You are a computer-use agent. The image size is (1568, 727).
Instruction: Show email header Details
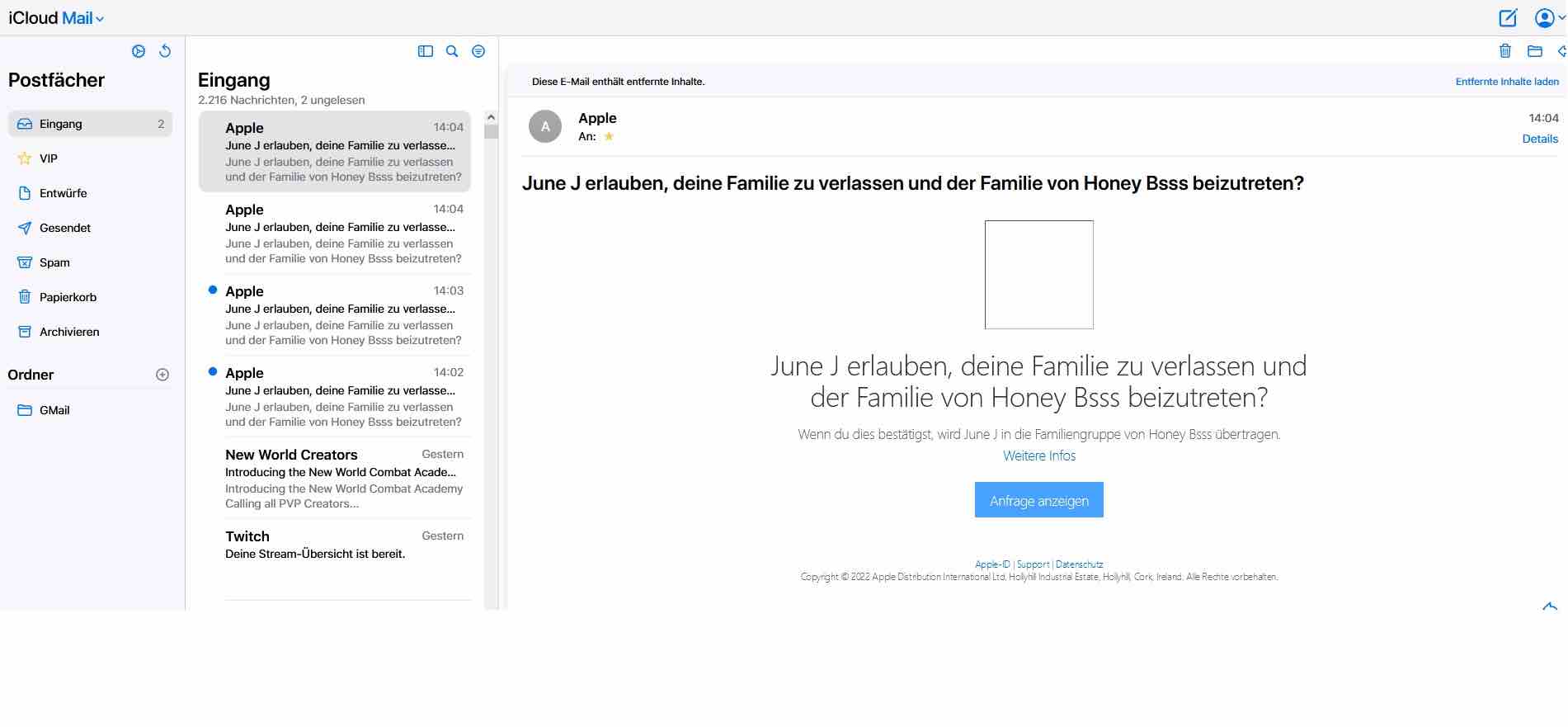[1540, 139]
